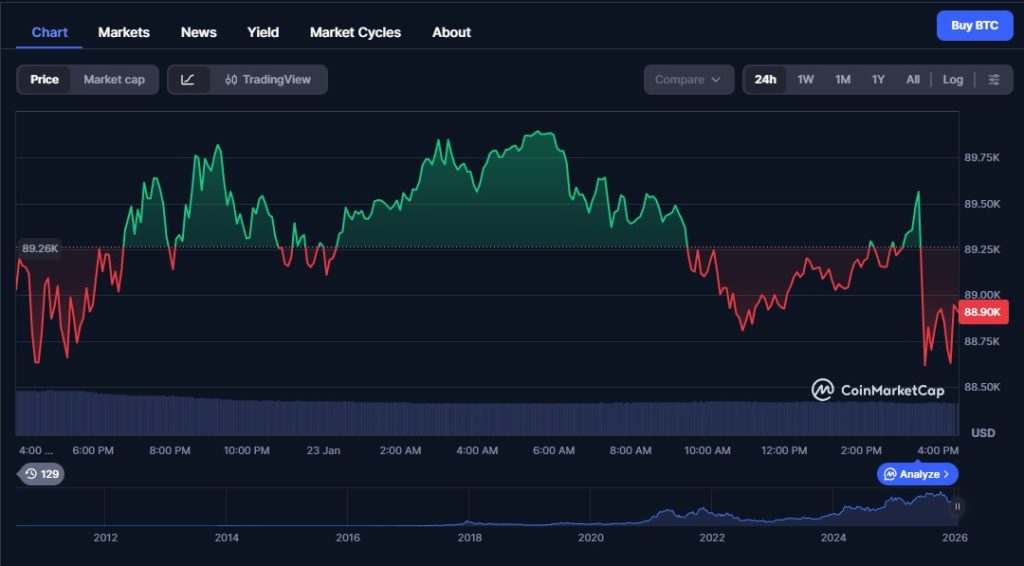Enable Log scale on chart

[x=952, y=80]
